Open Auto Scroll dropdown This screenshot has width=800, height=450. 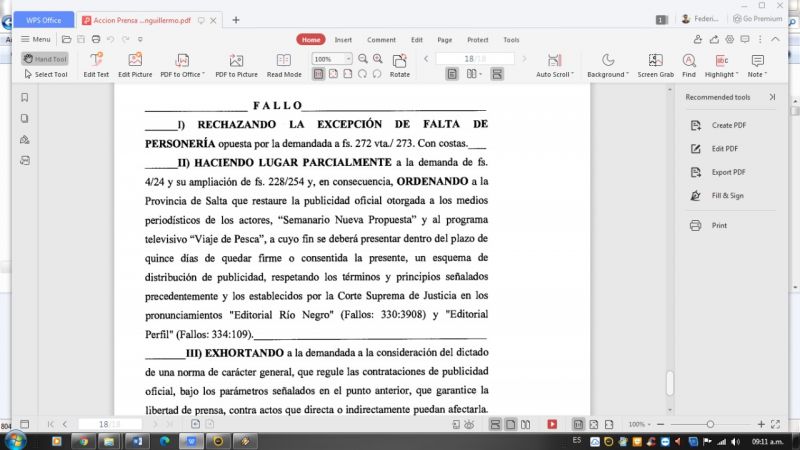click(555, 65)
